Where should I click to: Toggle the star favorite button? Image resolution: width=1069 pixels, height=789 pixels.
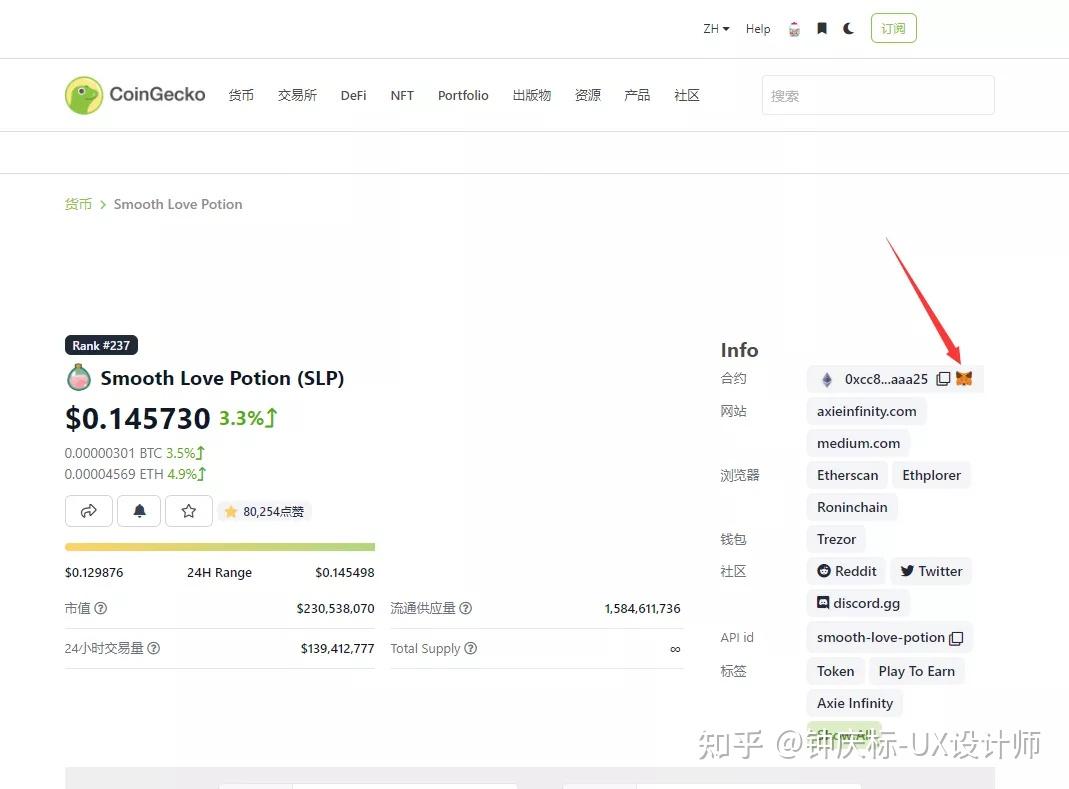pos(189,511)
